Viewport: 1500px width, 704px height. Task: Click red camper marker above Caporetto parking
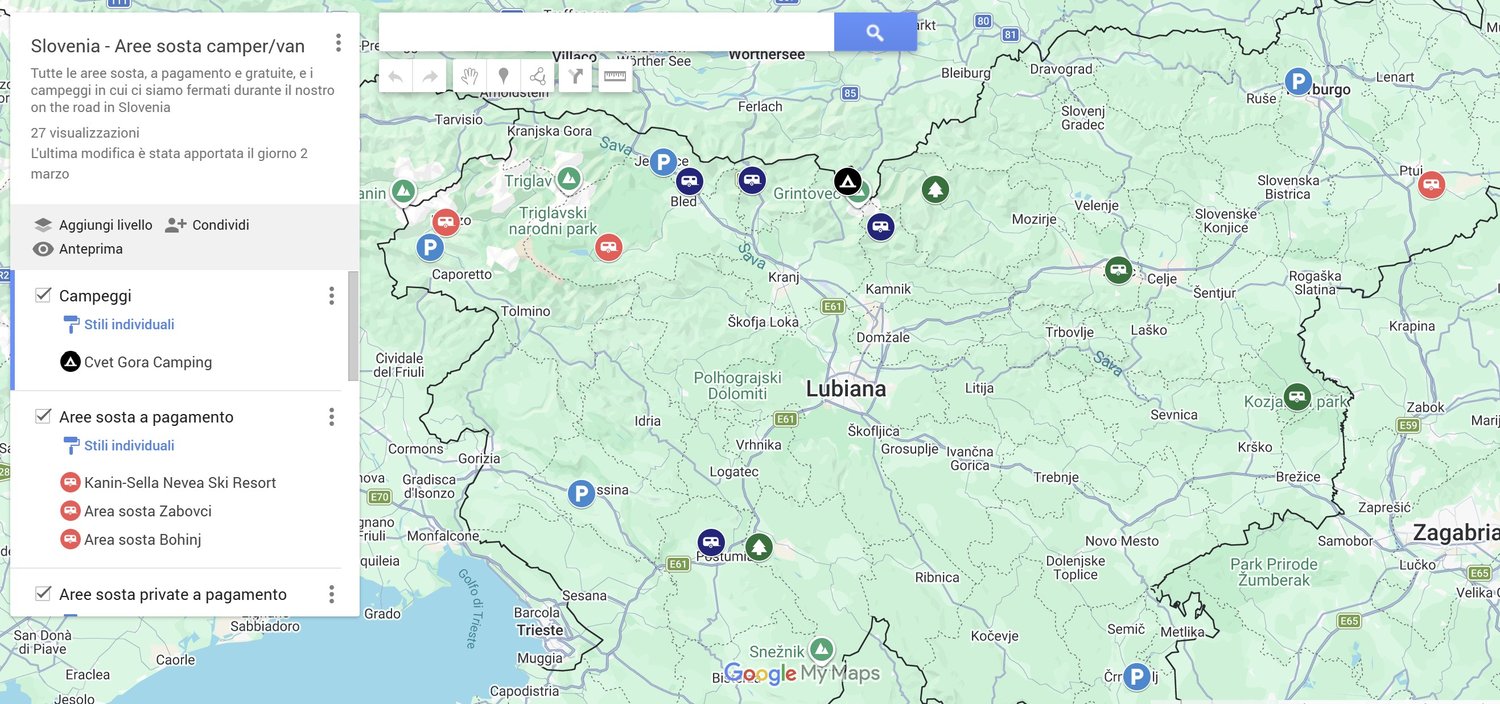tap(446, 222)
